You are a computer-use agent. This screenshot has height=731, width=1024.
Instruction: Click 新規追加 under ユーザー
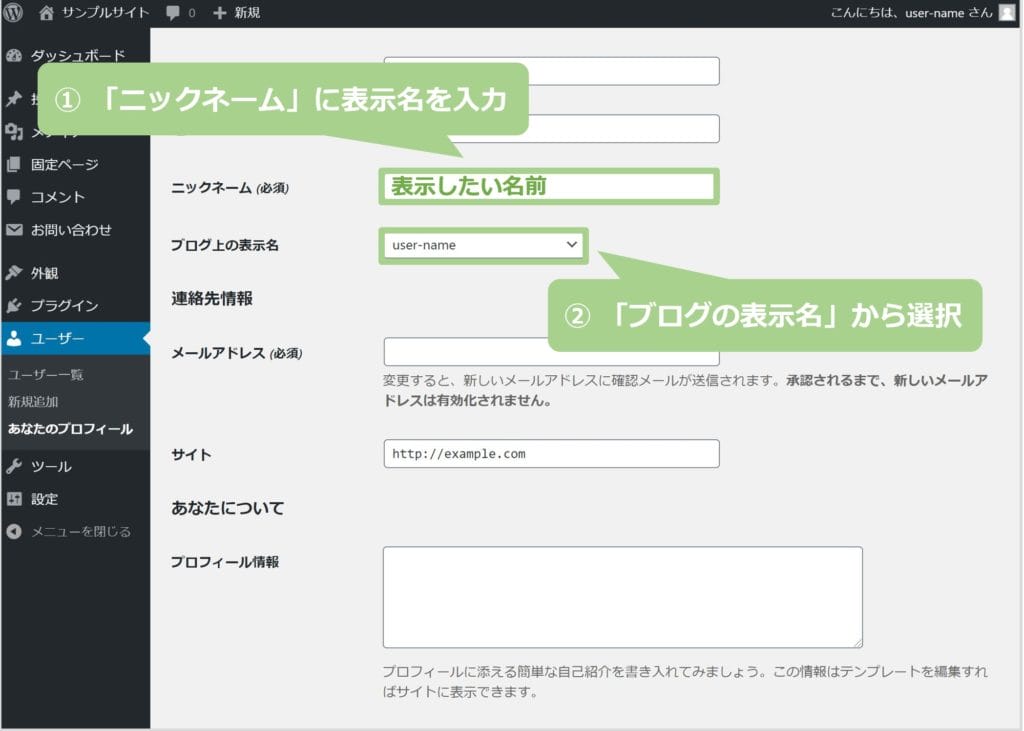33,402
